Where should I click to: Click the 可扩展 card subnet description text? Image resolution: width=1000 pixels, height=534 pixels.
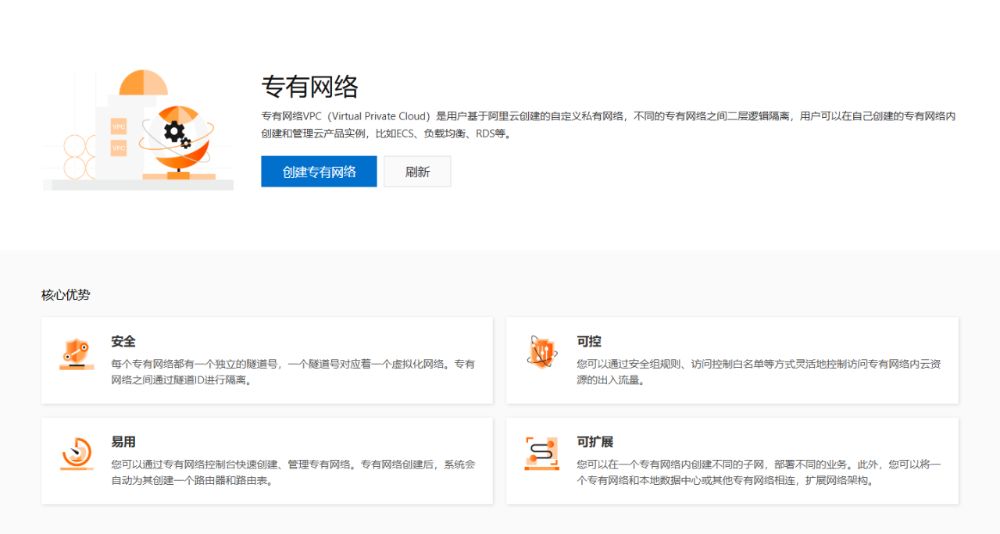tap(758, 471)
